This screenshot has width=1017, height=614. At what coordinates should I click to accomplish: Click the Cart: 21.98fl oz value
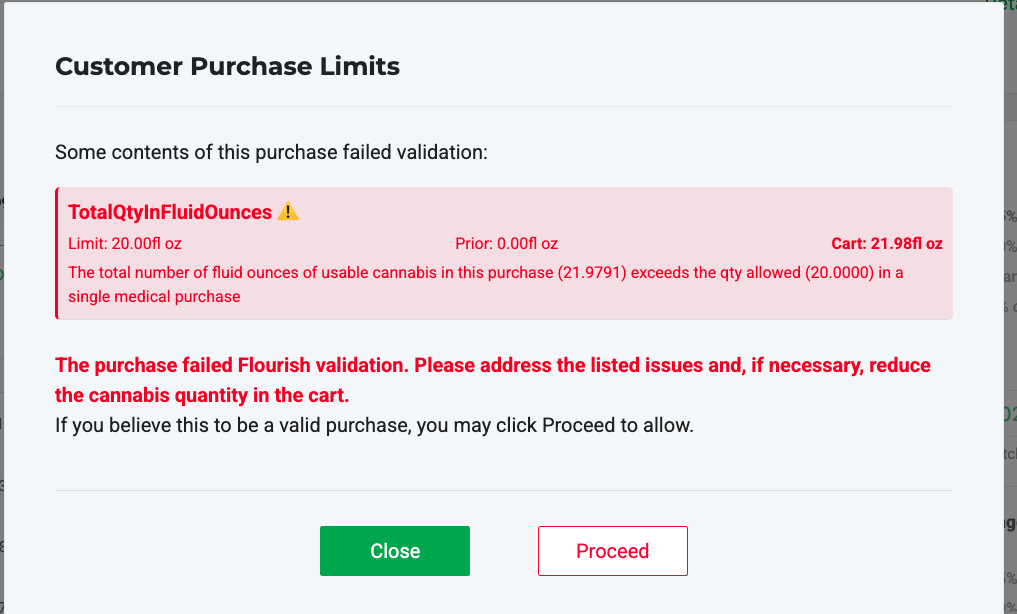pyautogui.click(x=887, y=243)
